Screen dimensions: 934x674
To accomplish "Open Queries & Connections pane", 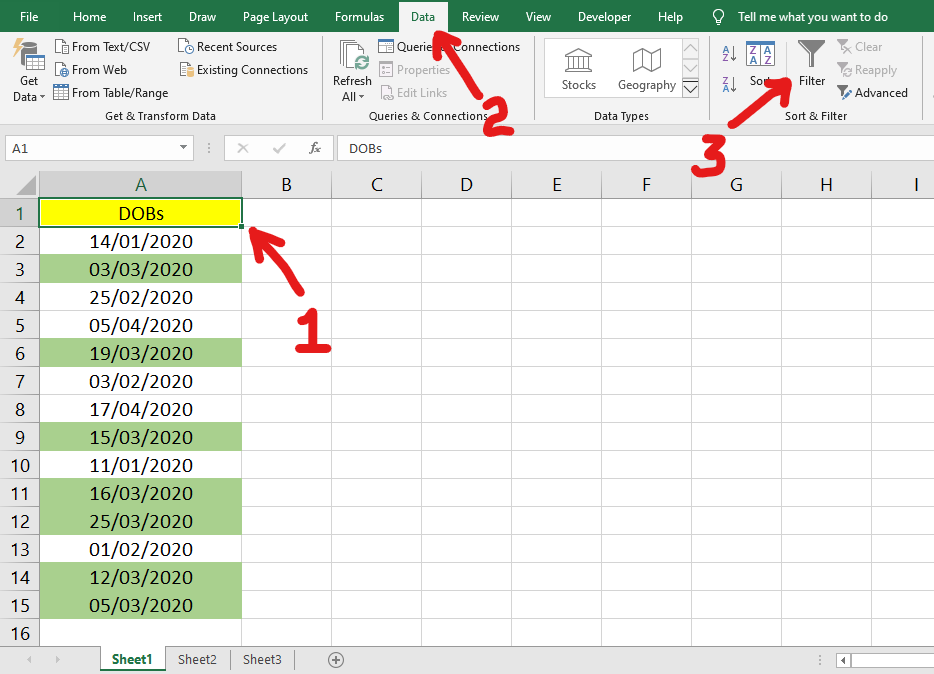I will 449,46.
